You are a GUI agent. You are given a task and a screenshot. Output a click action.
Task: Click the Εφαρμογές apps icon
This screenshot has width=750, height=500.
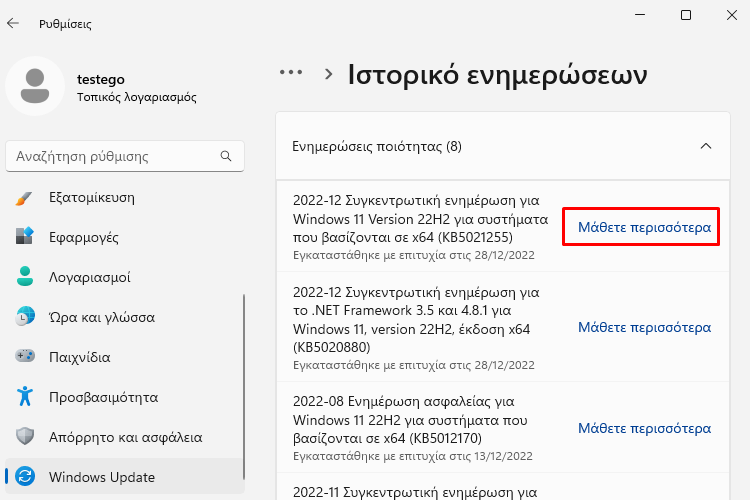(x=24, y=236)
